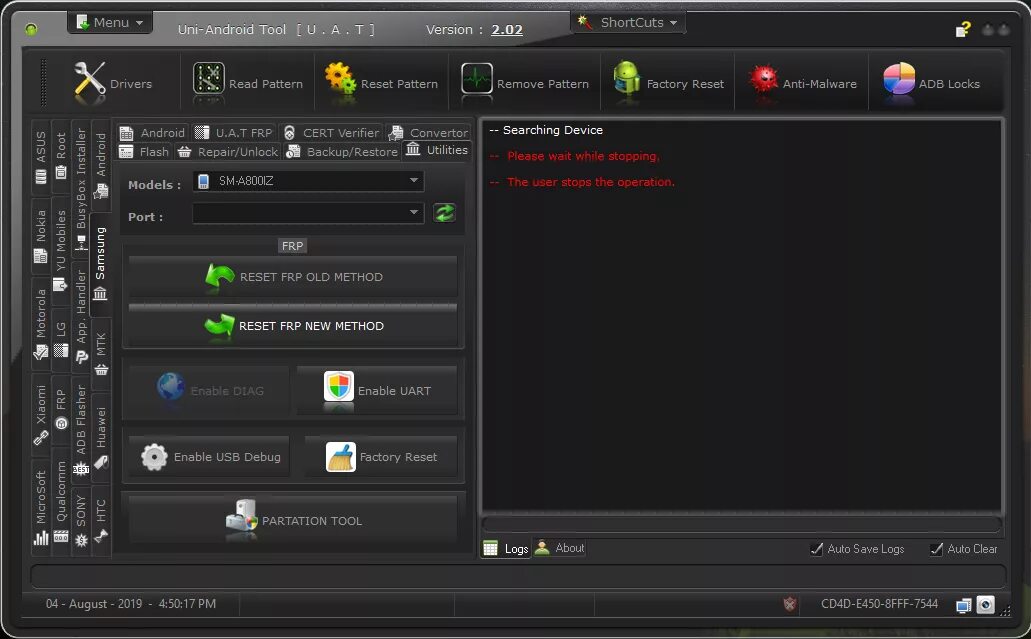The height and width of the screenshot is (639, 1031).
Task: Switch to the Android top tab
Action: [153, 133]
